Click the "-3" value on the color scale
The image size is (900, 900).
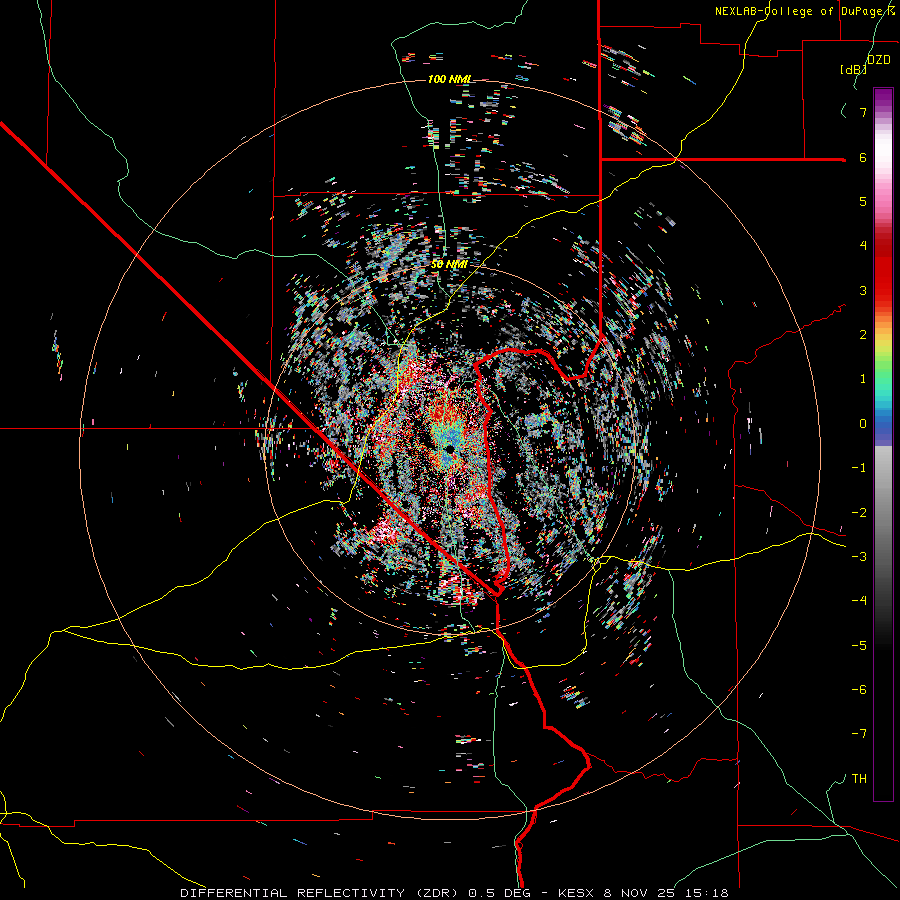click(859, 557)
